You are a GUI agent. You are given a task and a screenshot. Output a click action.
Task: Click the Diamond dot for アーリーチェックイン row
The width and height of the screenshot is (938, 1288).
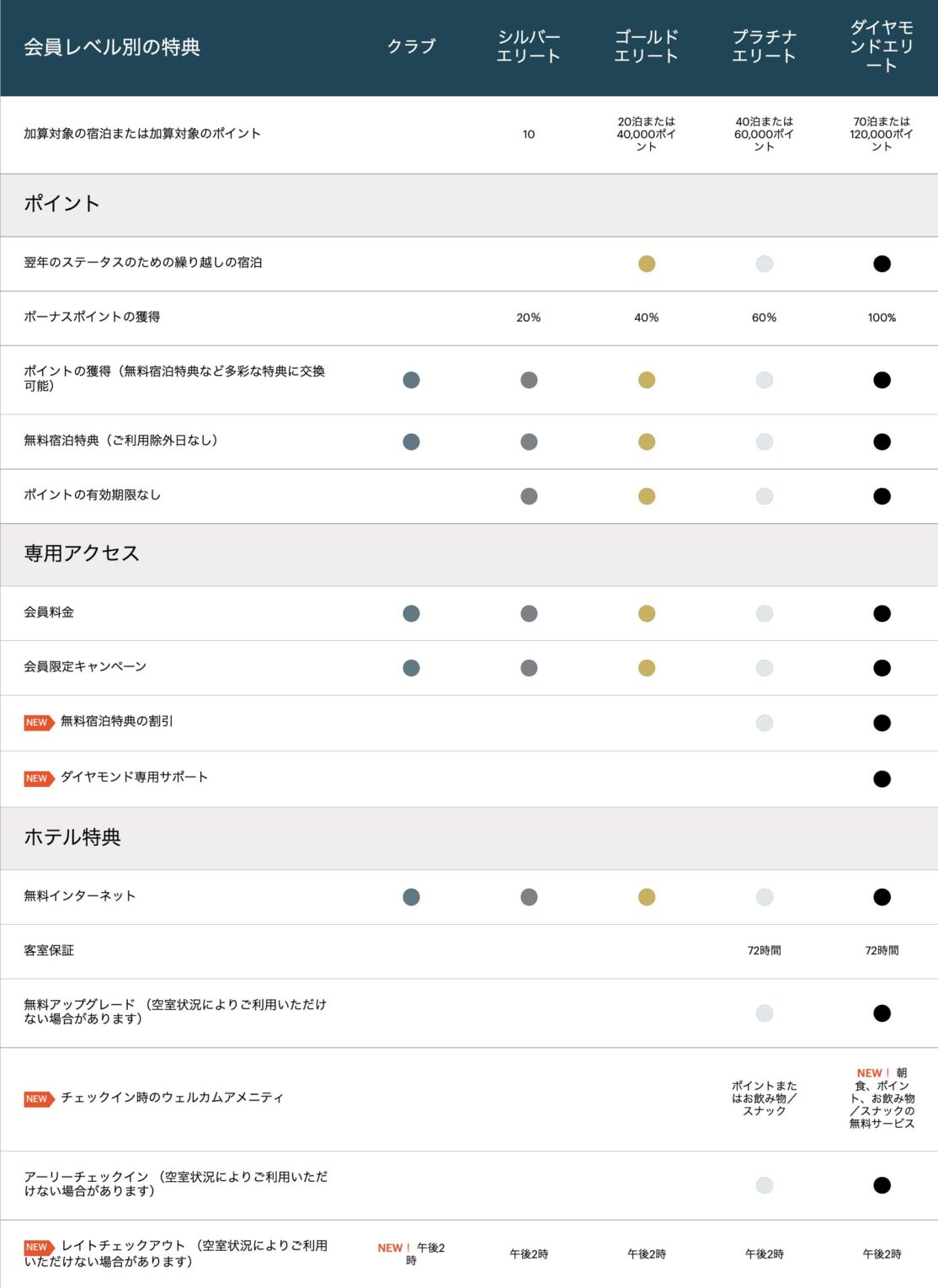[x=882, y=1185]
